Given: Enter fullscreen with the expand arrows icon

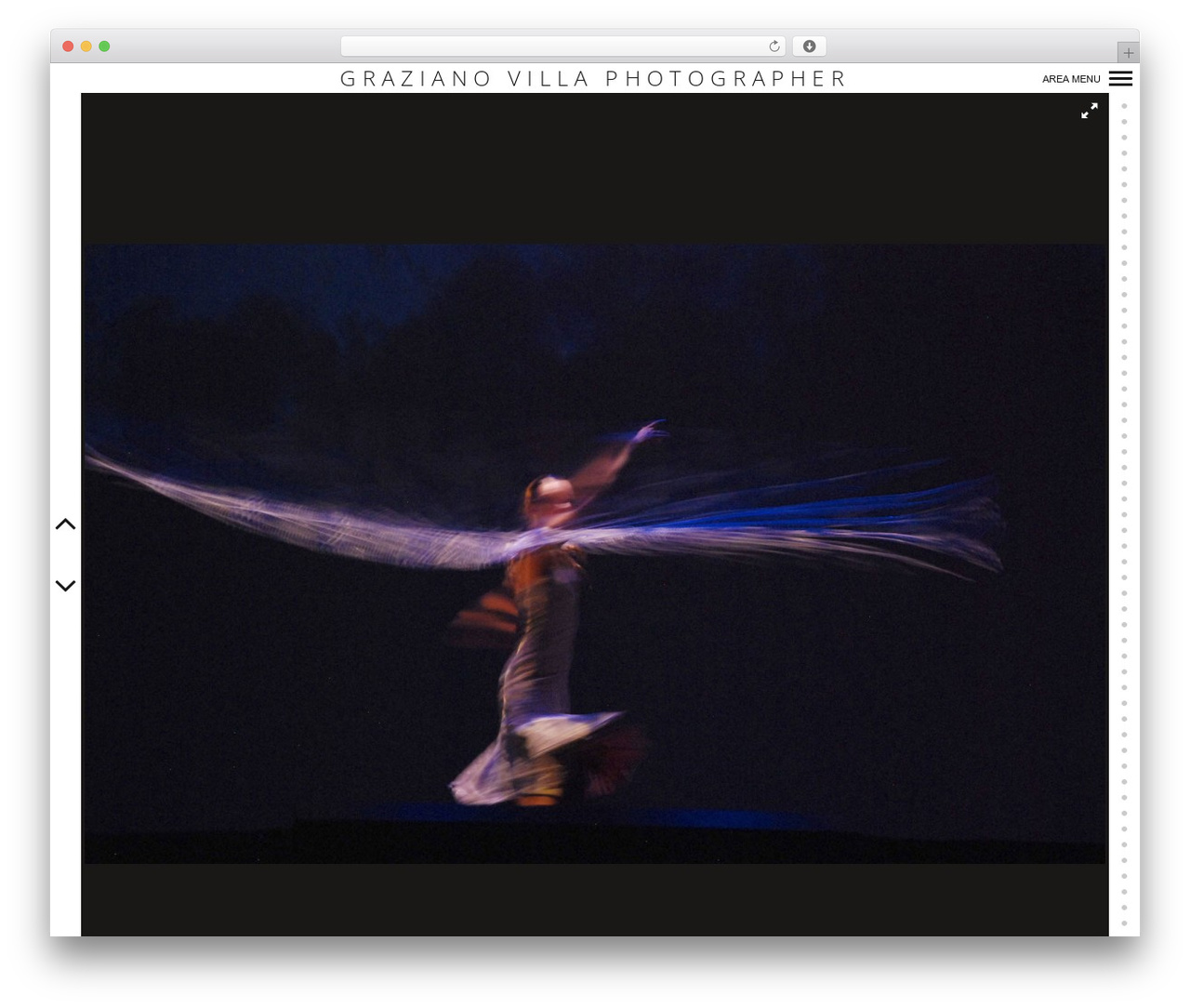Looking at the screenshot, I should coord(1090,111).
